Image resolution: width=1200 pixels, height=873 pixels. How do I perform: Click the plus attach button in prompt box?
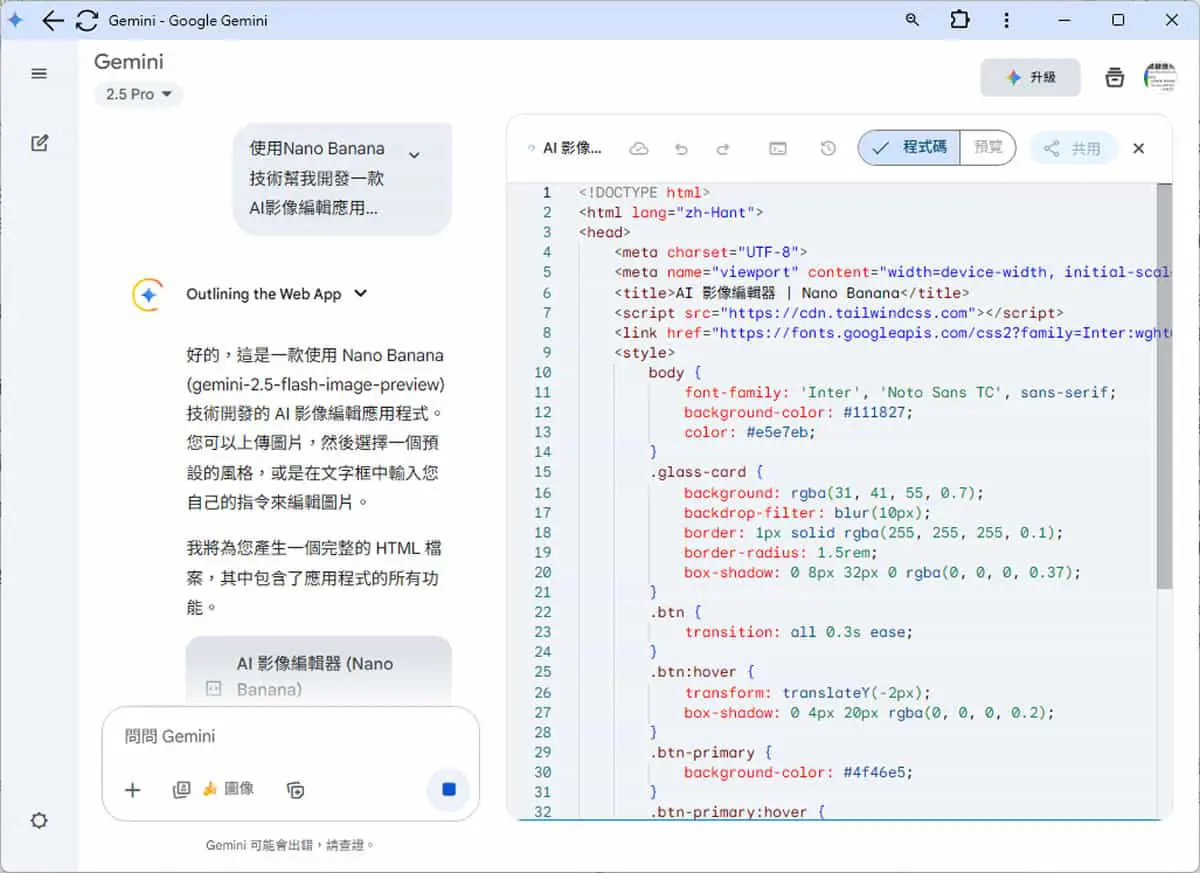[x=133, y=790]
